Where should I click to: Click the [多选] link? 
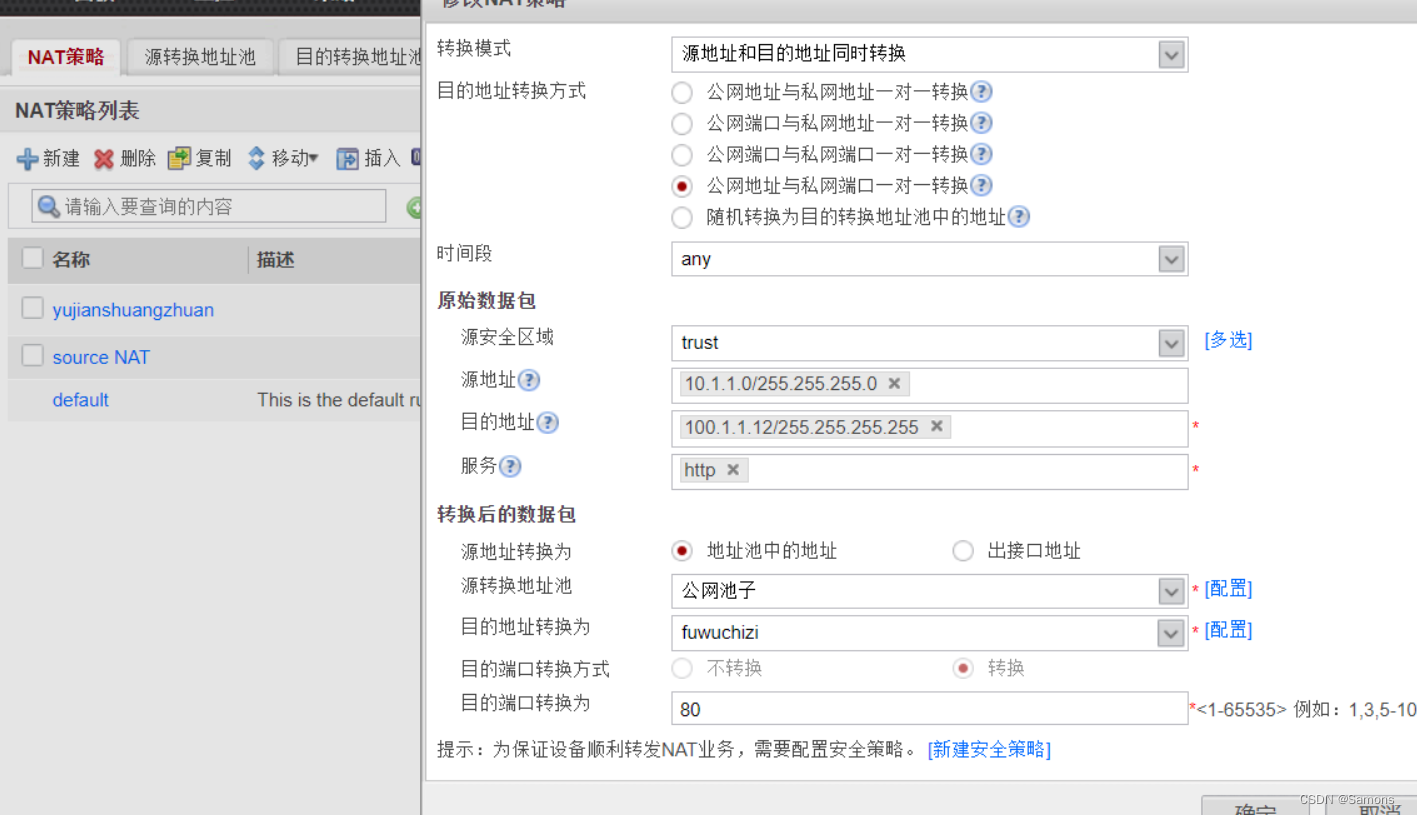(x=1228, y=340)
